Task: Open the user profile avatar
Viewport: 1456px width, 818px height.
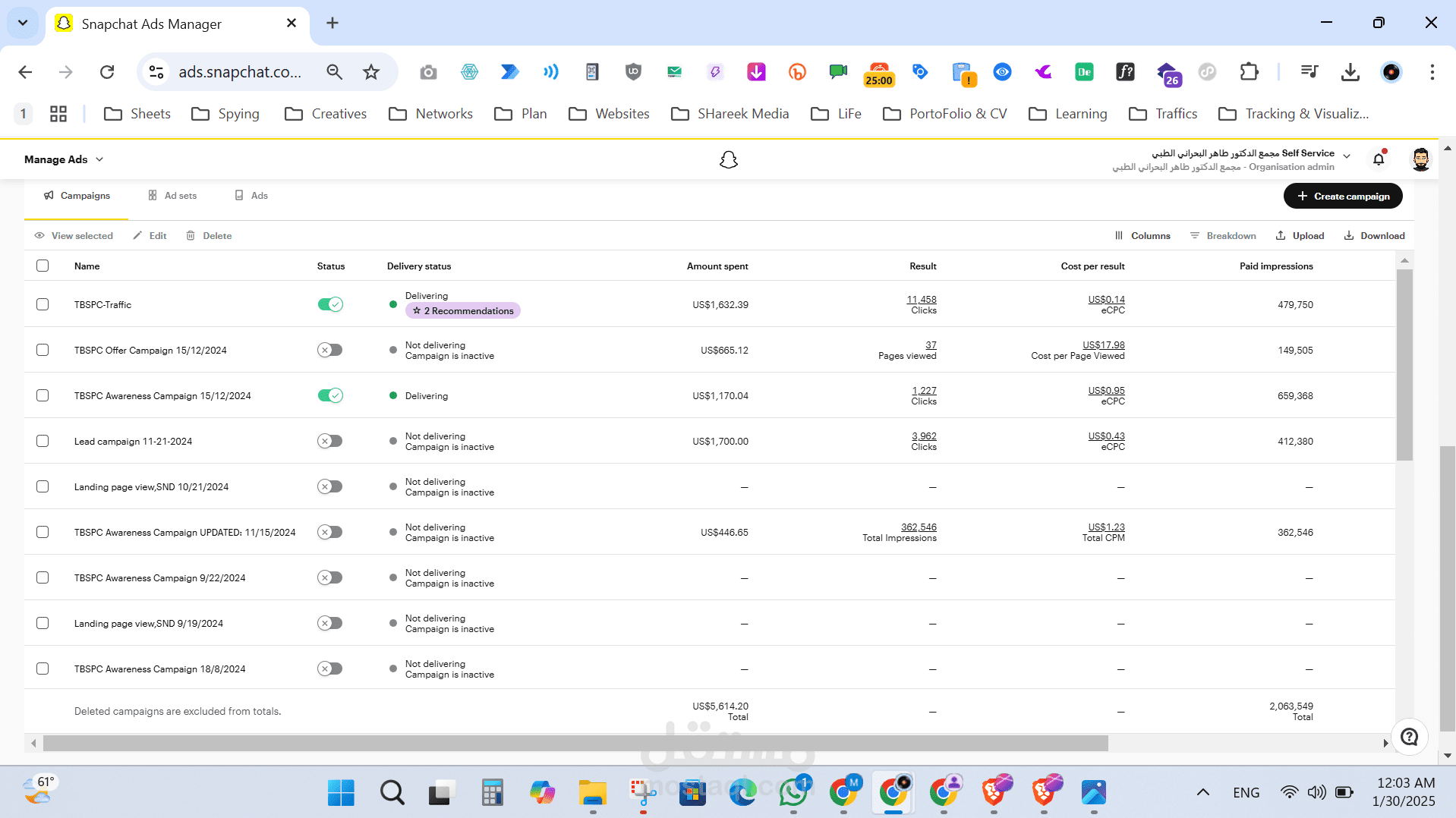Action: pos(1420,159)
